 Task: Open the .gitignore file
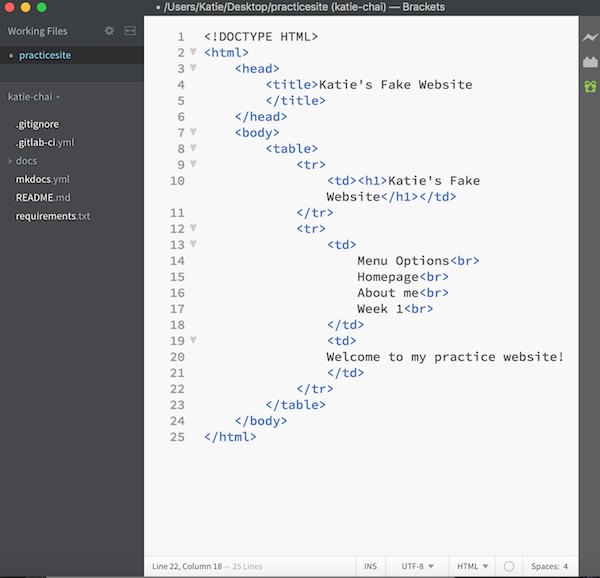tap(37, 124)
